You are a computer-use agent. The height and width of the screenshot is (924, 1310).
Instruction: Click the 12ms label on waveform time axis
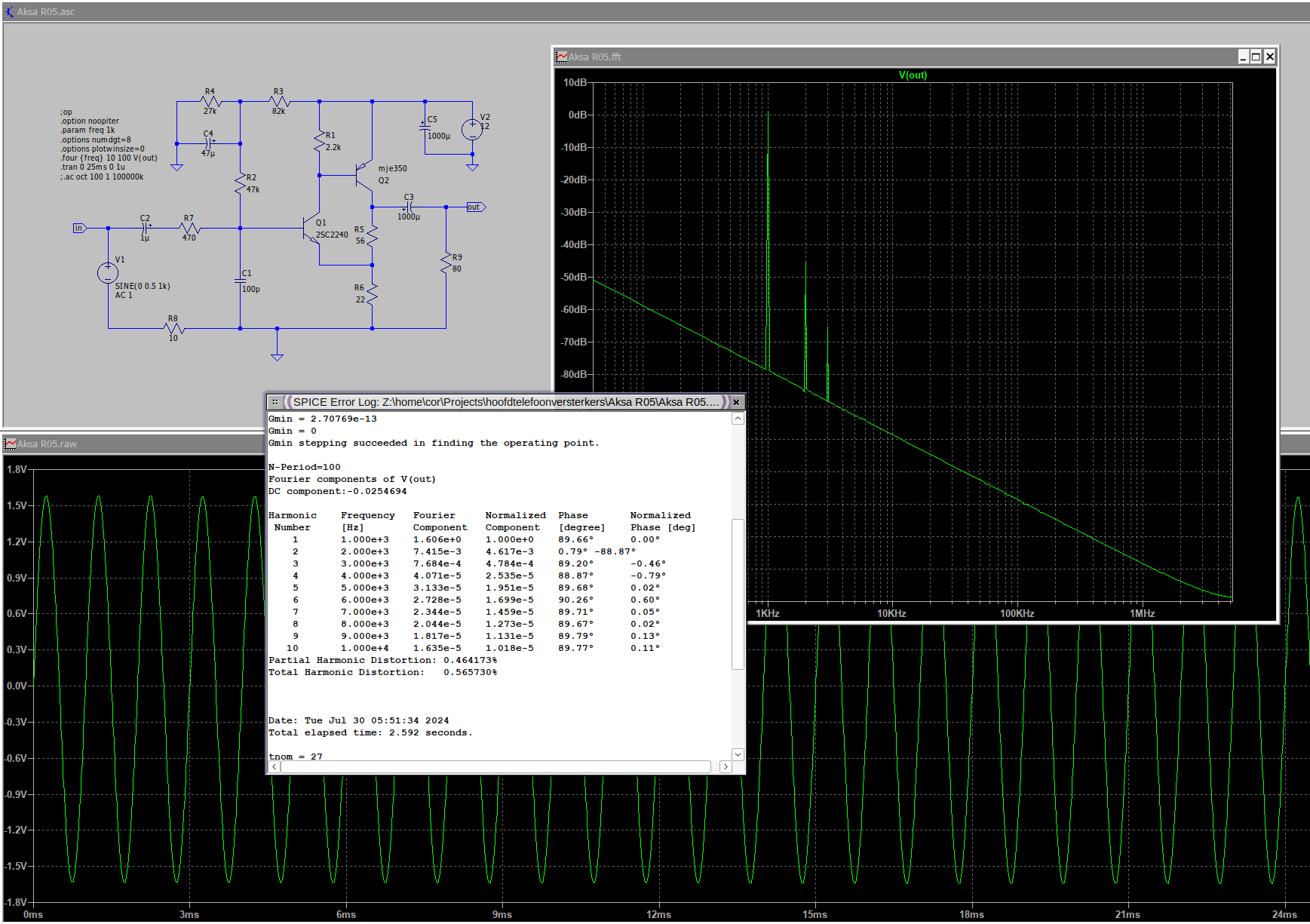click(x=658, y=914)
